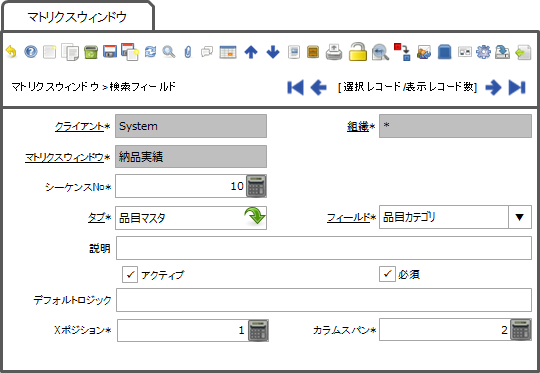Go to parent record with blue up arrow

[x=251, y=52]
